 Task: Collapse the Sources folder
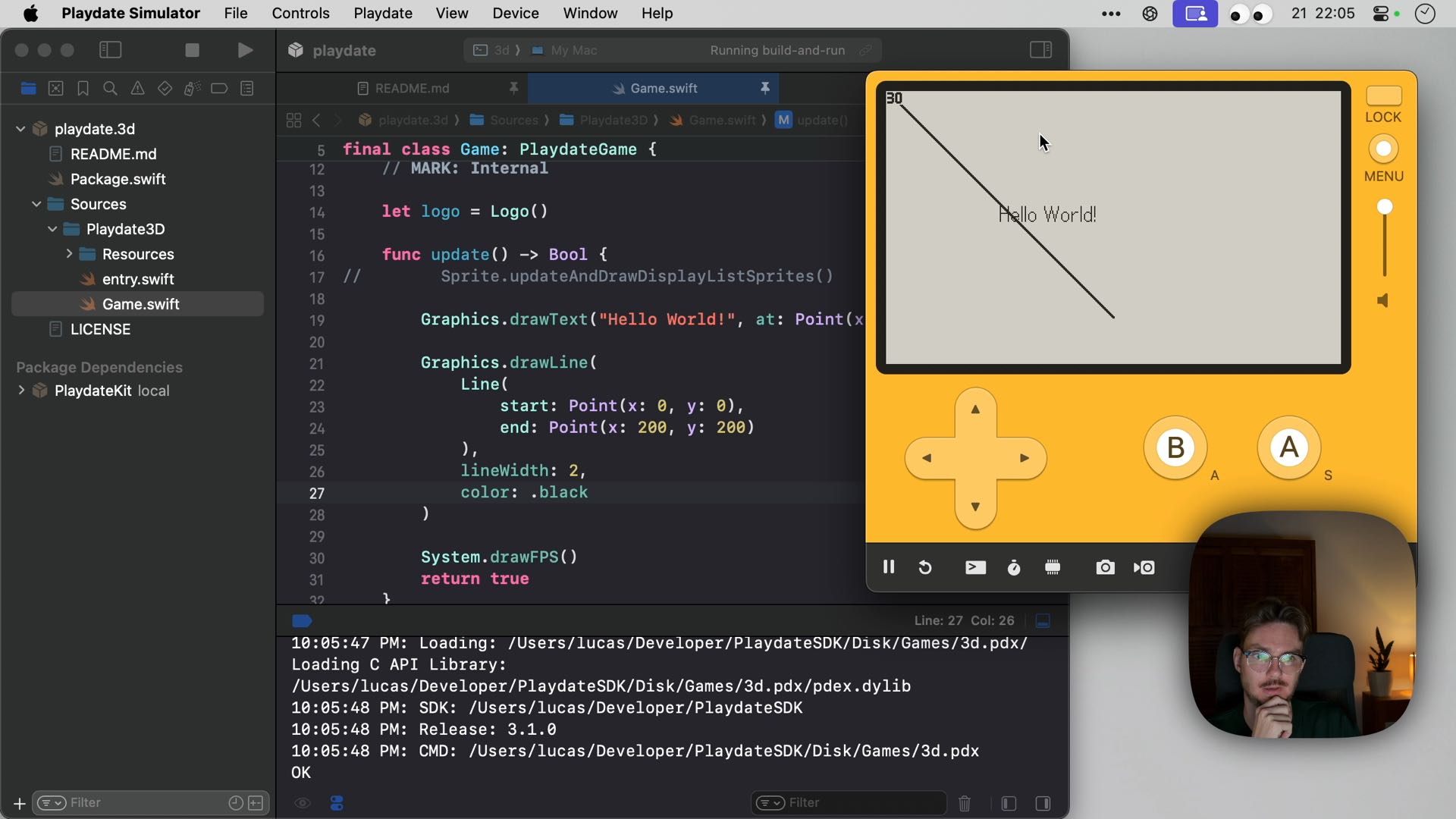tap(36, 204)
